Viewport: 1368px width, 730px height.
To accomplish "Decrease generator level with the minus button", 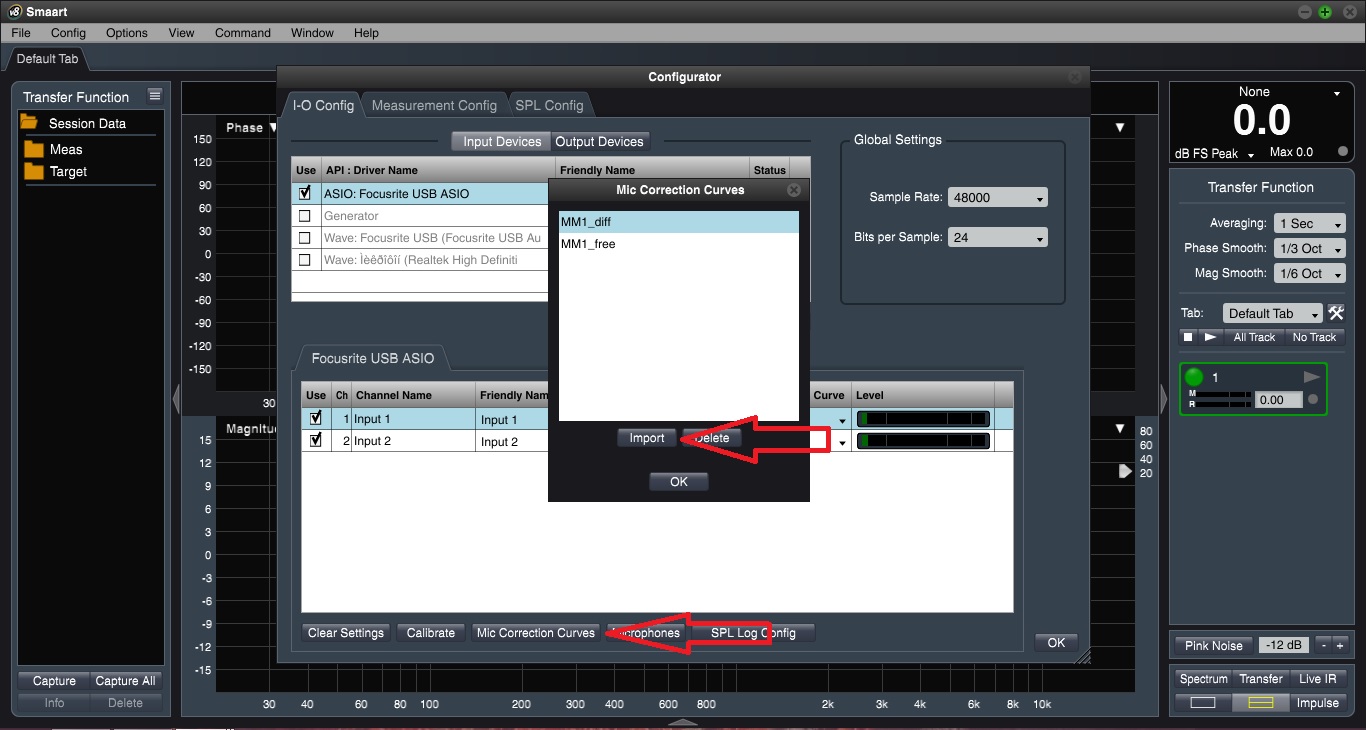I will coord(1322,645).
